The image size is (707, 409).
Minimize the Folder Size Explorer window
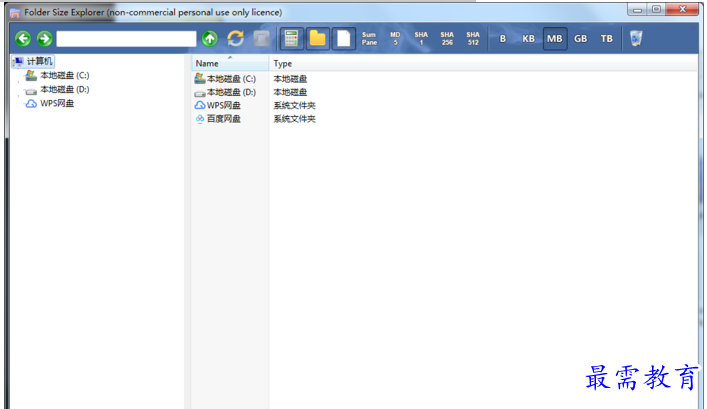click(638, 9)
